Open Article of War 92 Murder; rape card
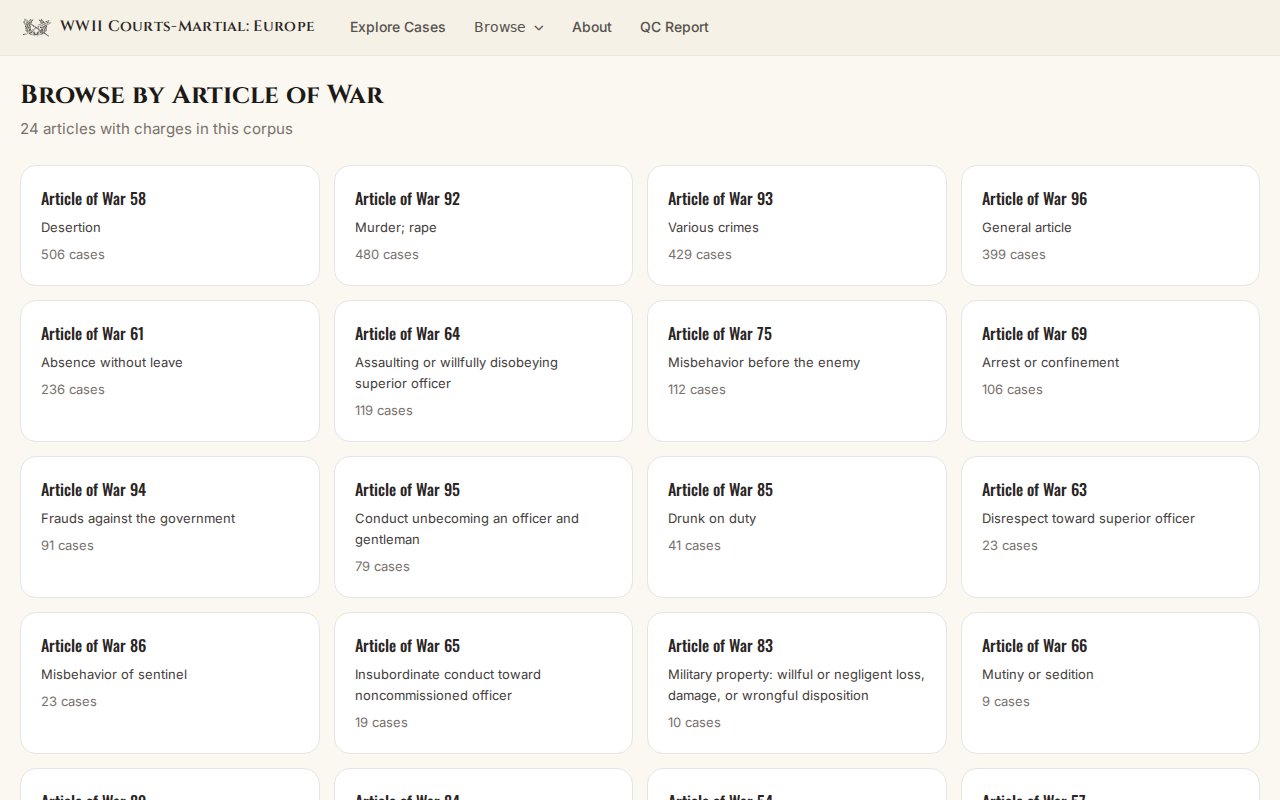 click(483, 225)
